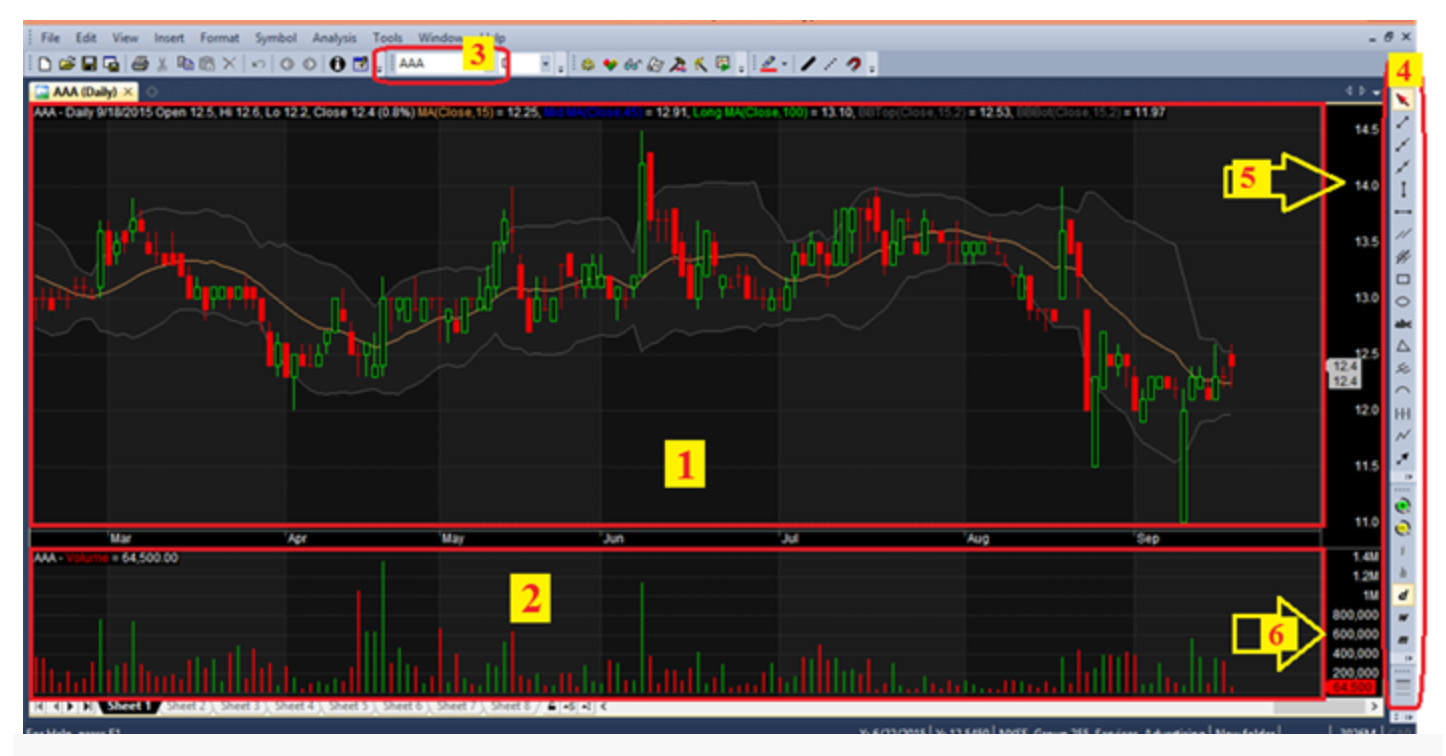1446x756 pixels.
Task: Toggle daily 'd' interval button
Action: coord(1403,595)
